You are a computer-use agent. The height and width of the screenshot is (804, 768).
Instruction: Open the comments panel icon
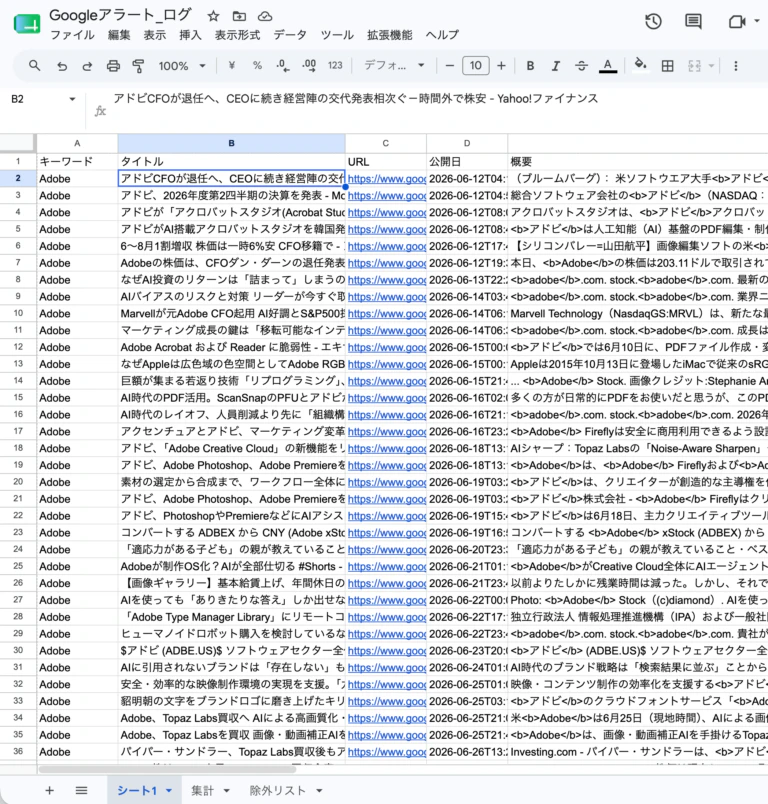[693, 21]
